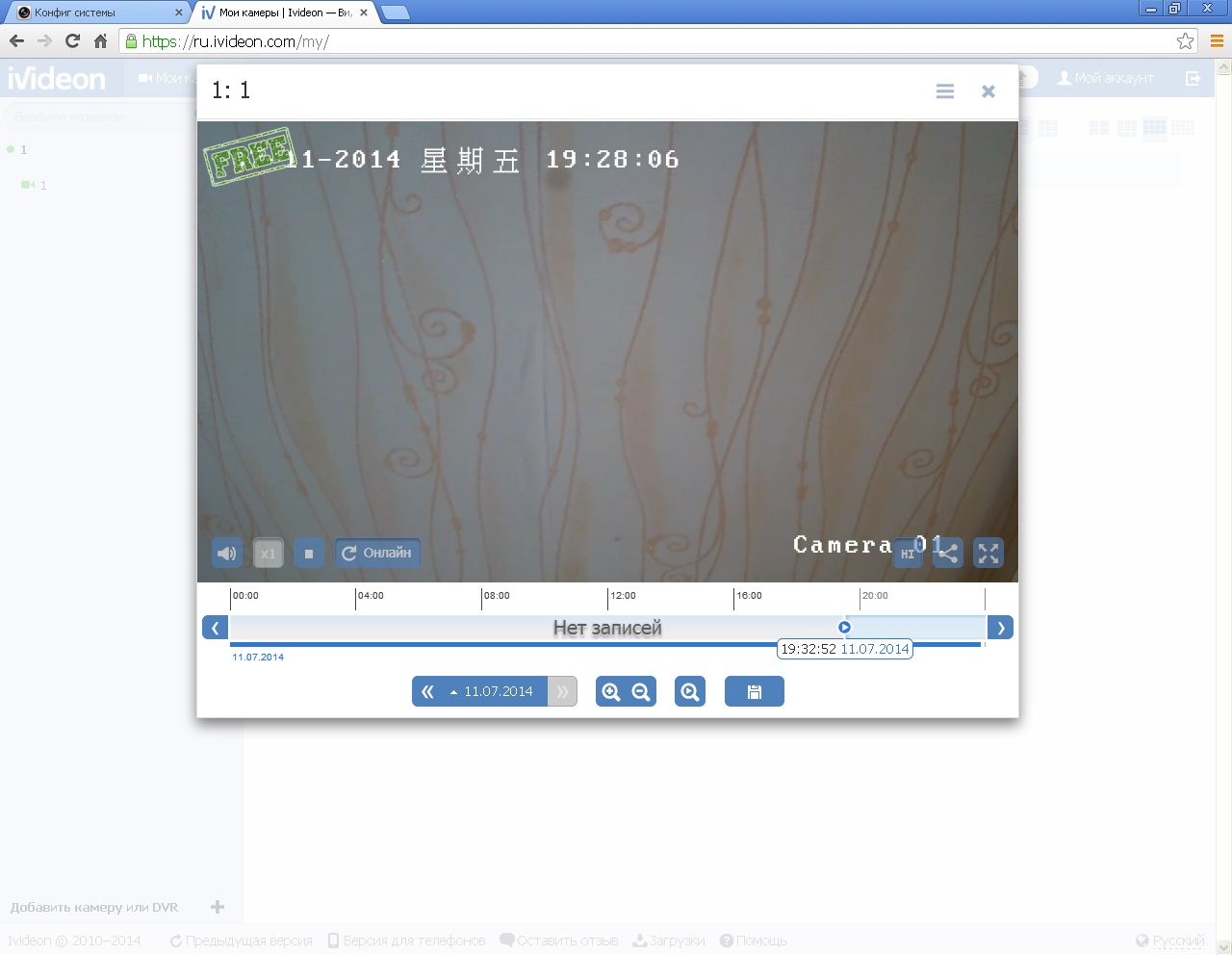Open Помощь help link
The width and height of the screenshot is (1232, 955).
click(x=754, y=941)
